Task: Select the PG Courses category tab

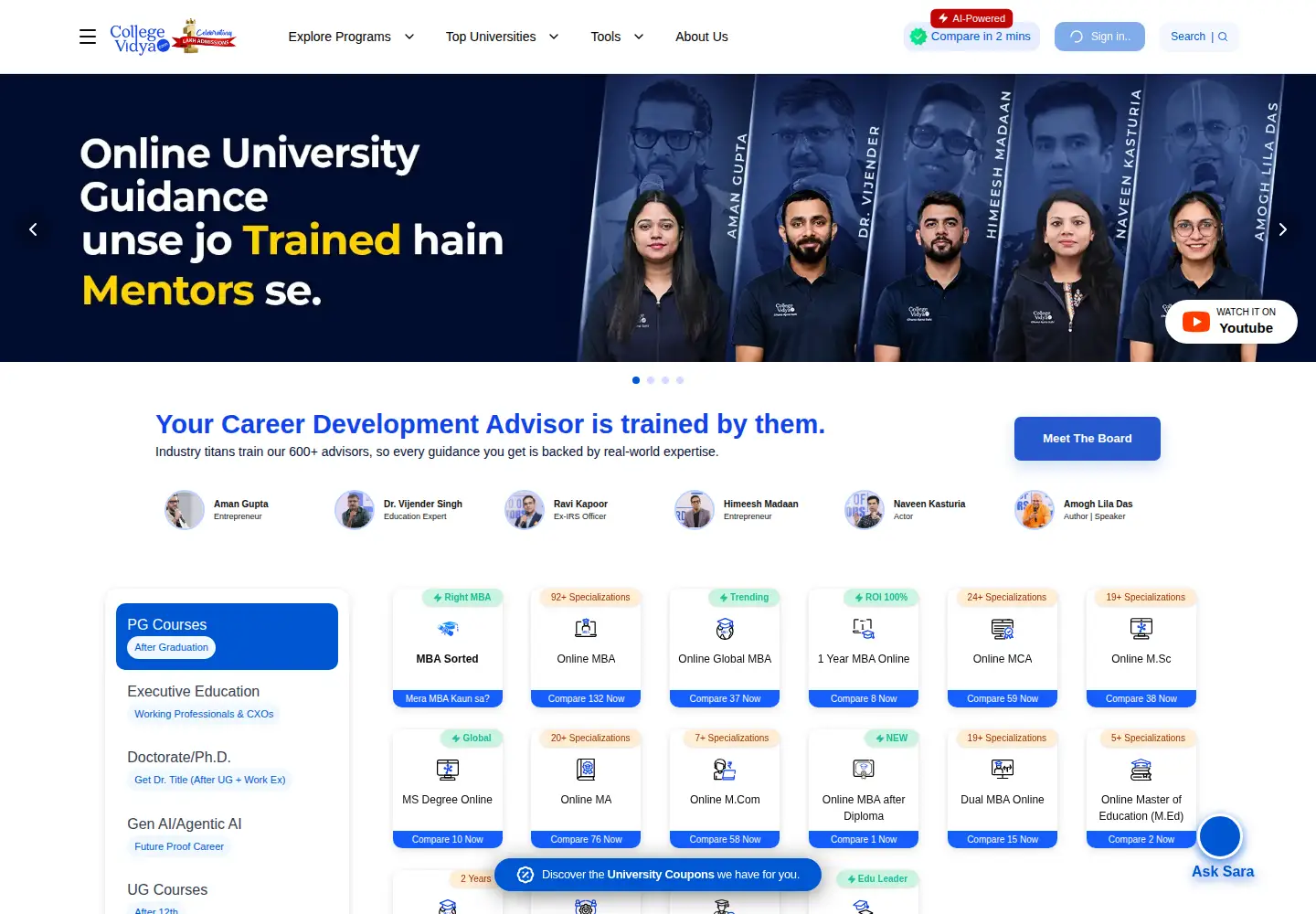Action: pyautogui.click(x=227, y=636)
